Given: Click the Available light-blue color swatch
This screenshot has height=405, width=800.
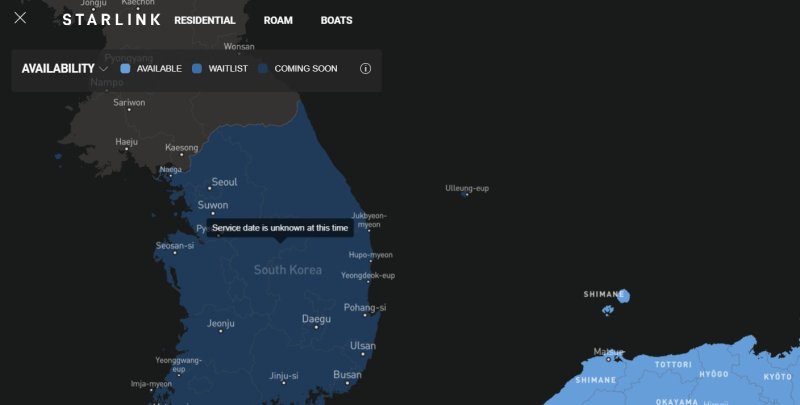Looking at the screenshot, I should coord(126,69).
